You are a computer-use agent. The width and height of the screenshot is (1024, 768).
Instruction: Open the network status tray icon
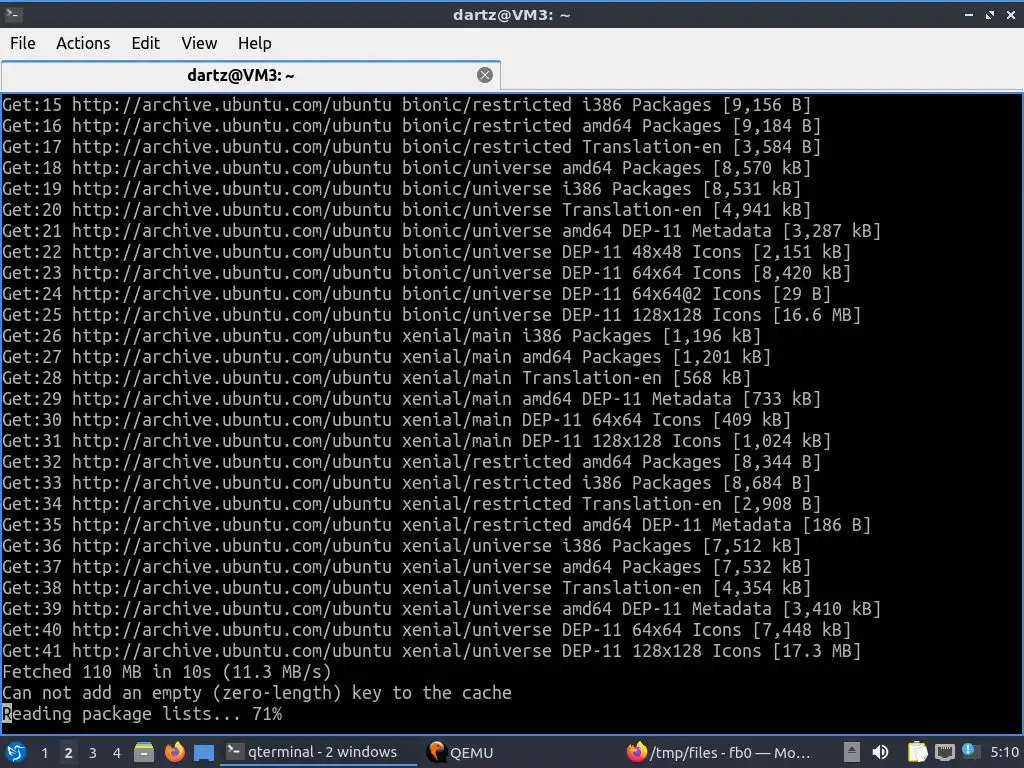[944, 752]
